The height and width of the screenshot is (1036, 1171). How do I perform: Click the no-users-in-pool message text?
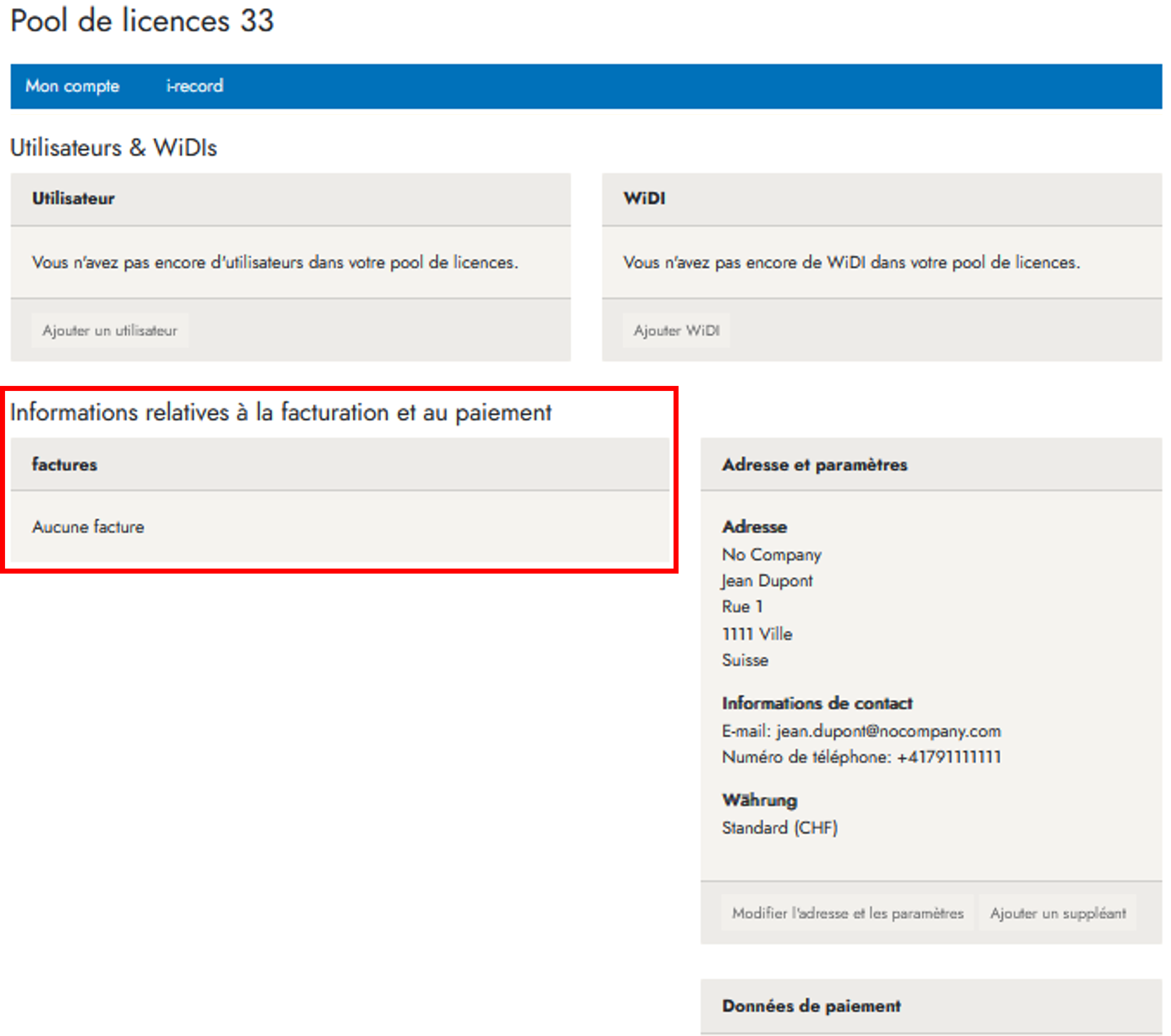coord(275,263)
